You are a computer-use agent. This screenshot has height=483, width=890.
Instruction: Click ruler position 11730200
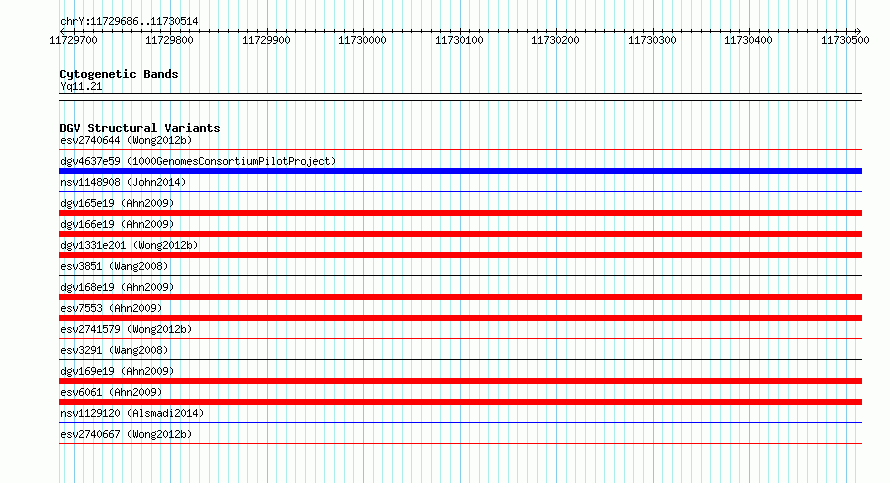555,40
